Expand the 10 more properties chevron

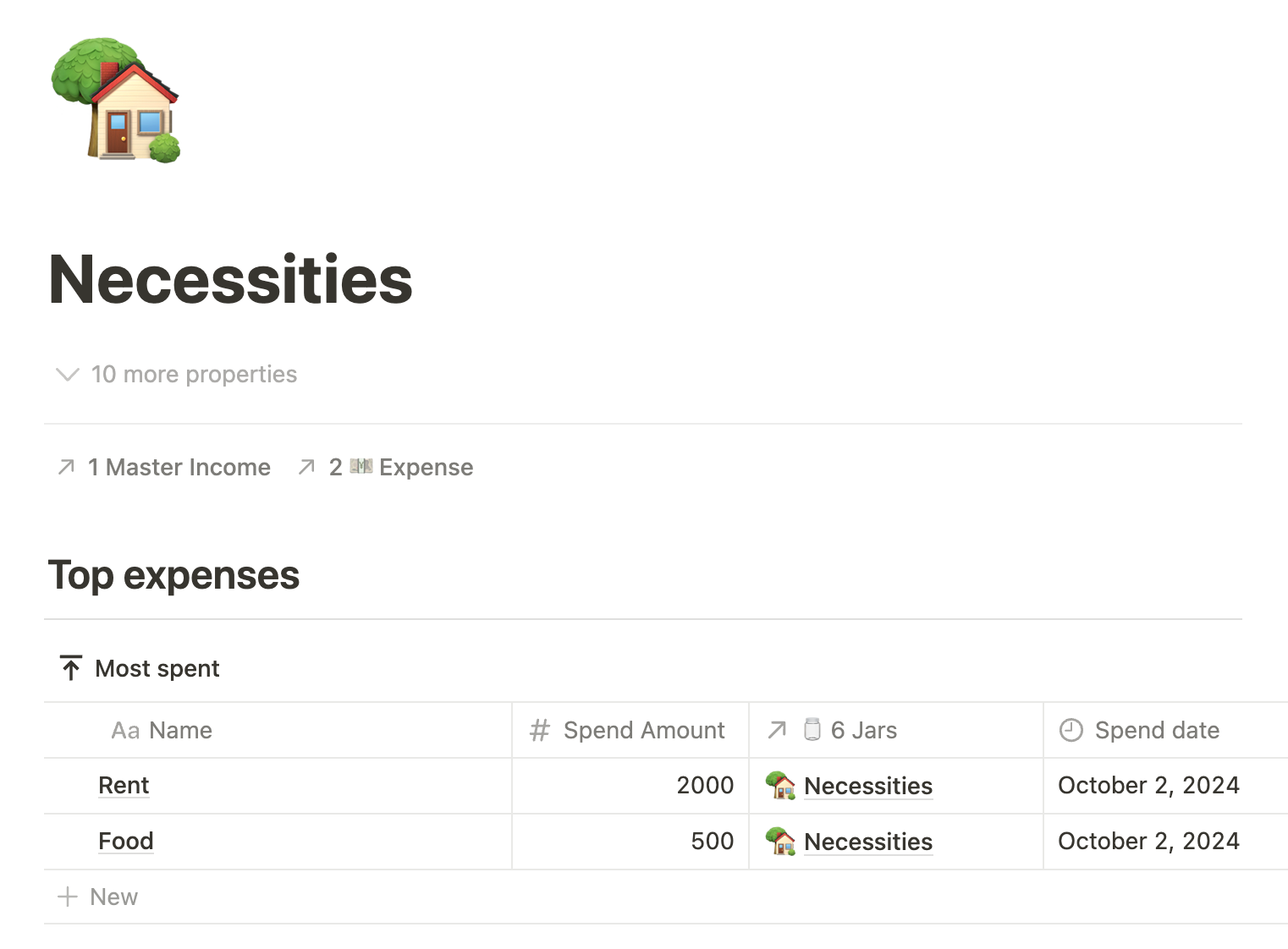point(67,375)
